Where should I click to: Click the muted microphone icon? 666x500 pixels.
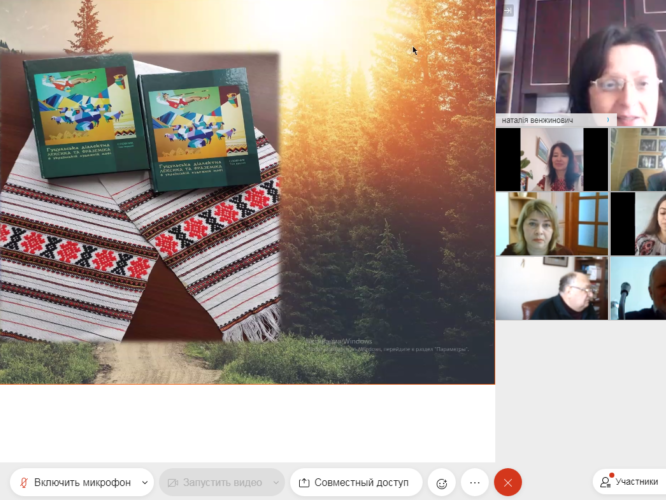(24, 482)
